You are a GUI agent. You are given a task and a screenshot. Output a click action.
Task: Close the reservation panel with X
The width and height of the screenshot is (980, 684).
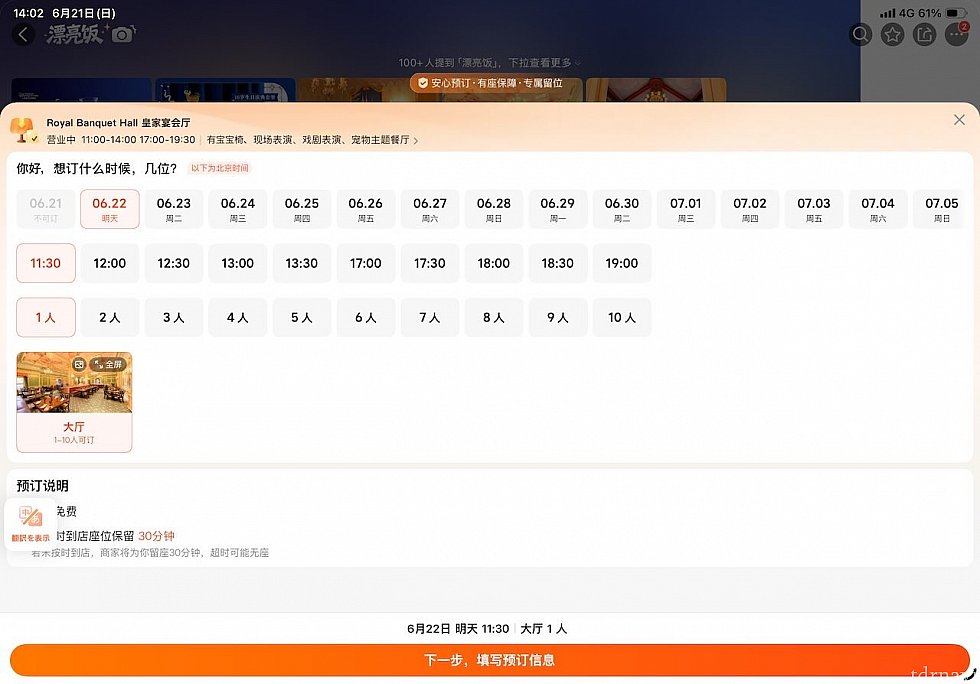click(x=959, y=120)
